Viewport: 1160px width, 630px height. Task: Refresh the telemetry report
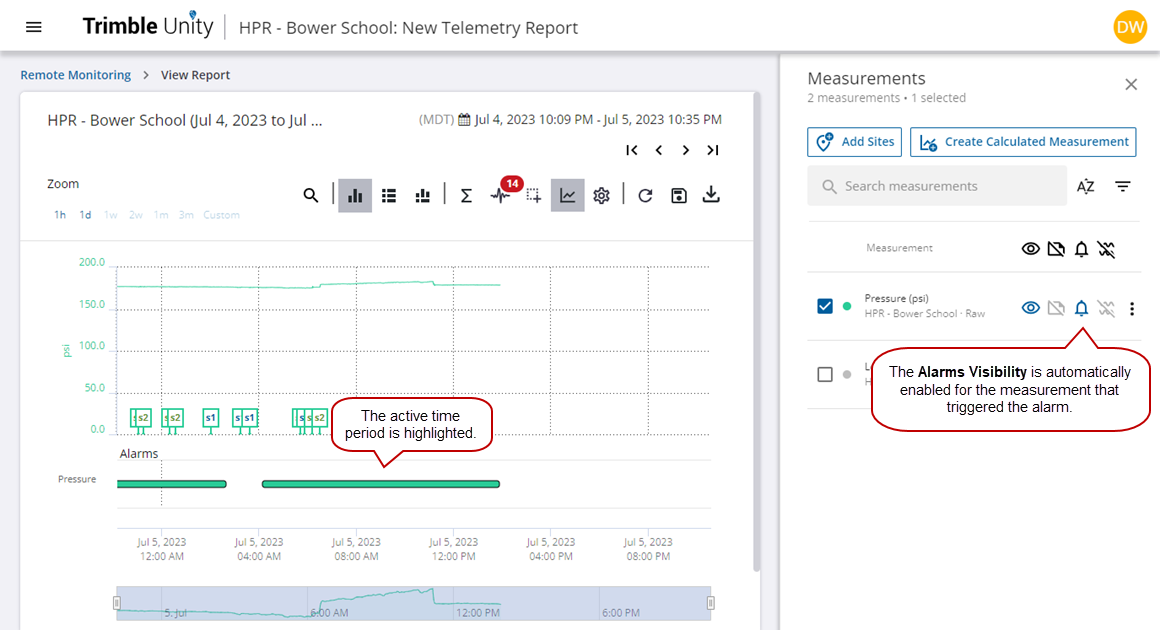click(645, 195)
